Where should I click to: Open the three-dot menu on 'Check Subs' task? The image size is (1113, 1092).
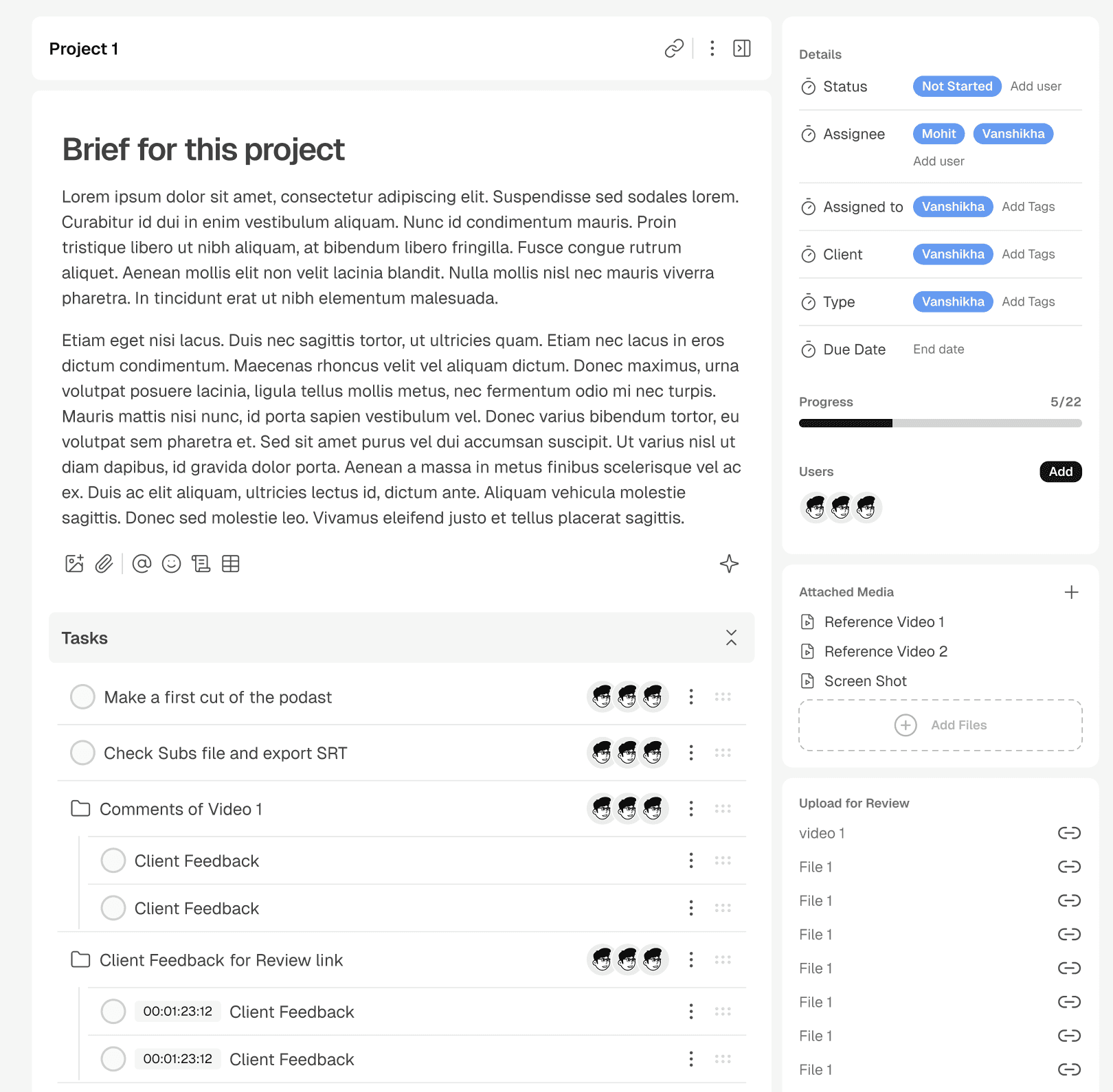[x=690, y=753]
